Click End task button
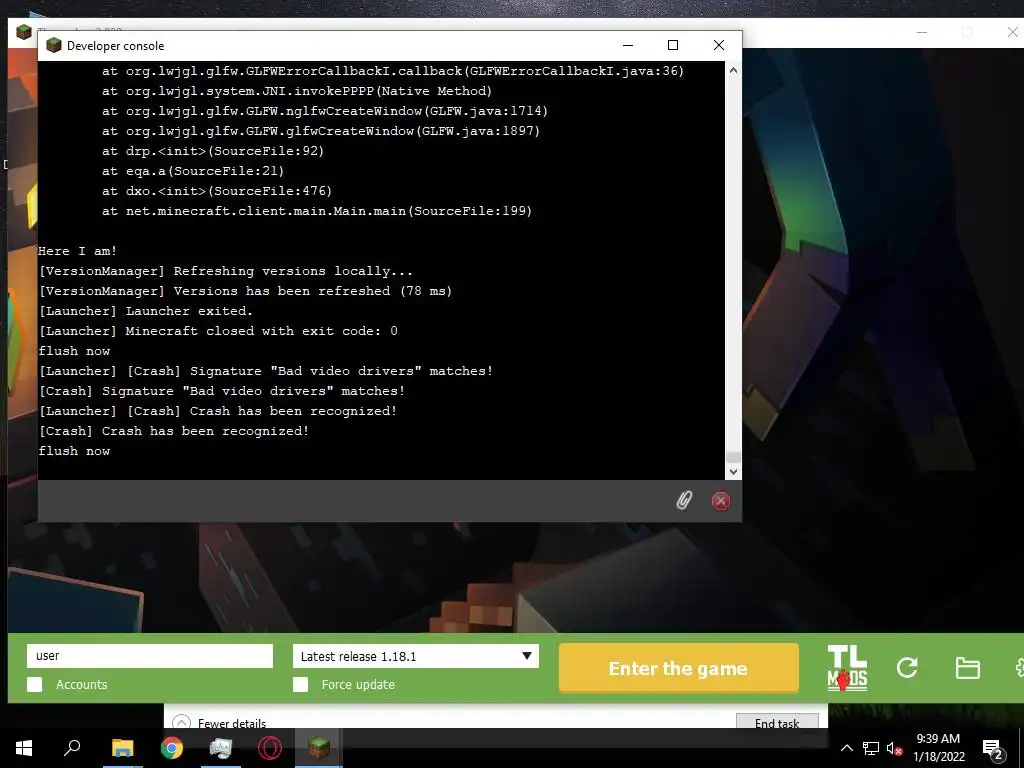1024x768 pixels. click(777, 722)
